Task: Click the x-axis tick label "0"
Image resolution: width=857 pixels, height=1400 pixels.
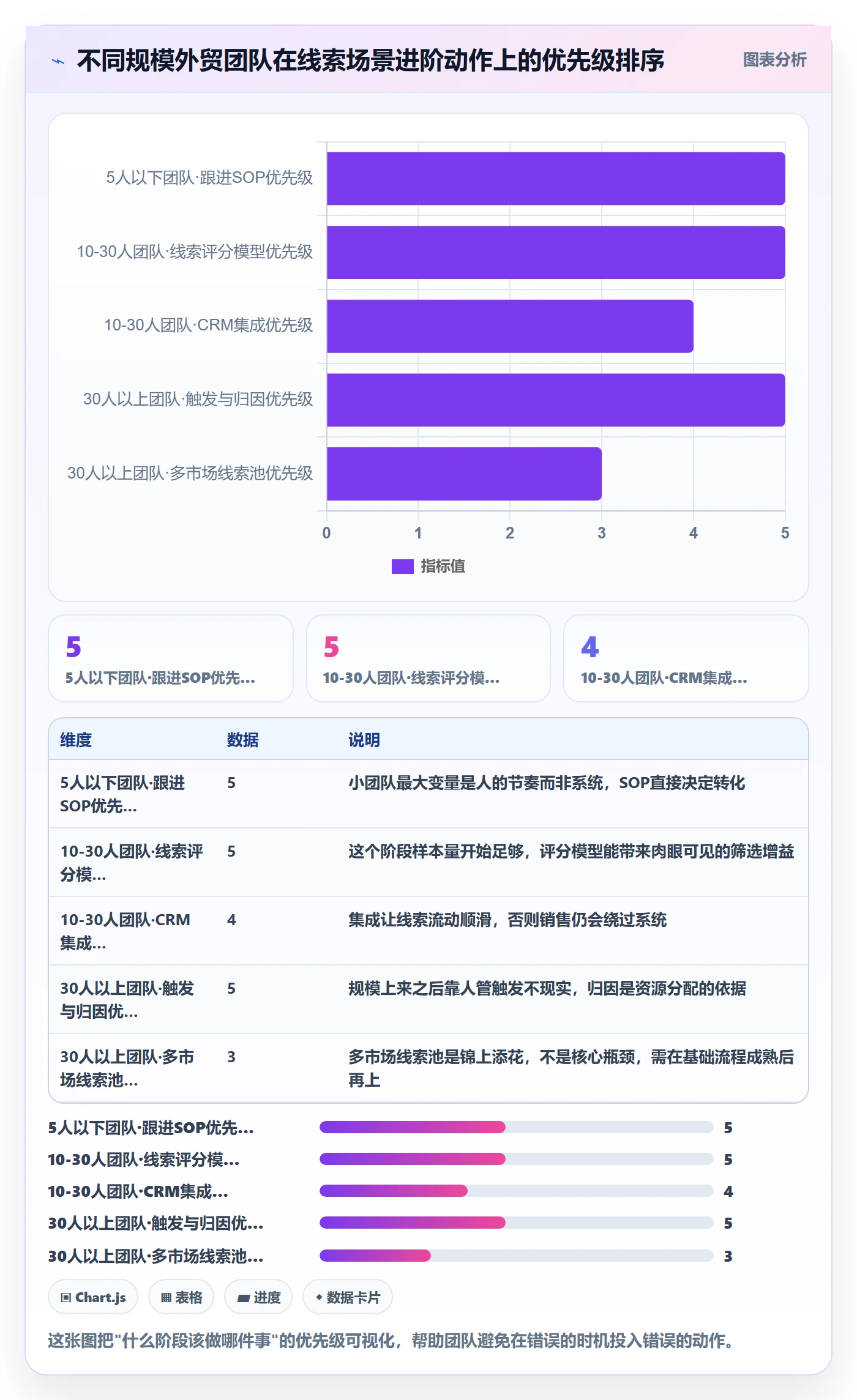Action: (x=326, y=533)
